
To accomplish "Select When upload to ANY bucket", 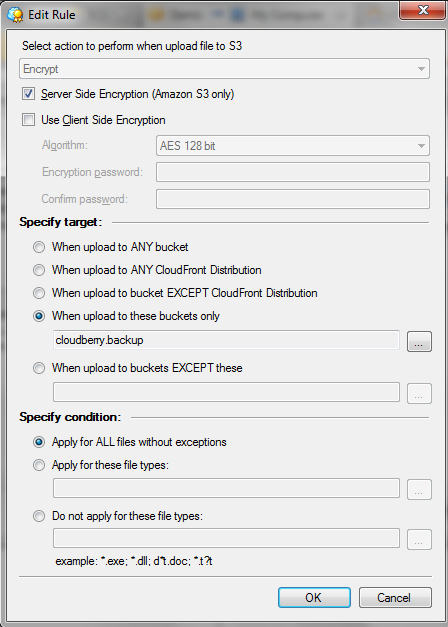I will click(39, 247).
